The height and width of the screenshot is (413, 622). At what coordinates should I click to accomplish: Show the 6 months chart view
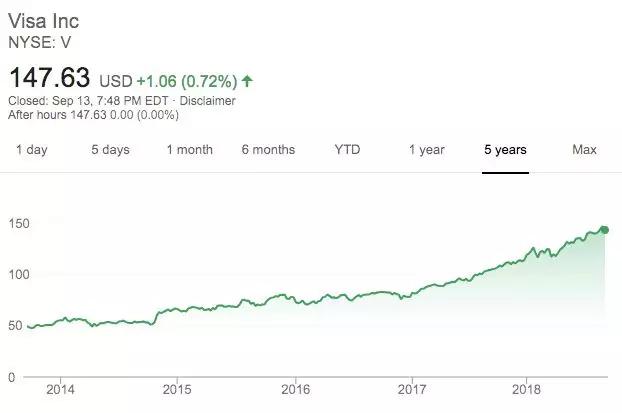coord(268,150)
